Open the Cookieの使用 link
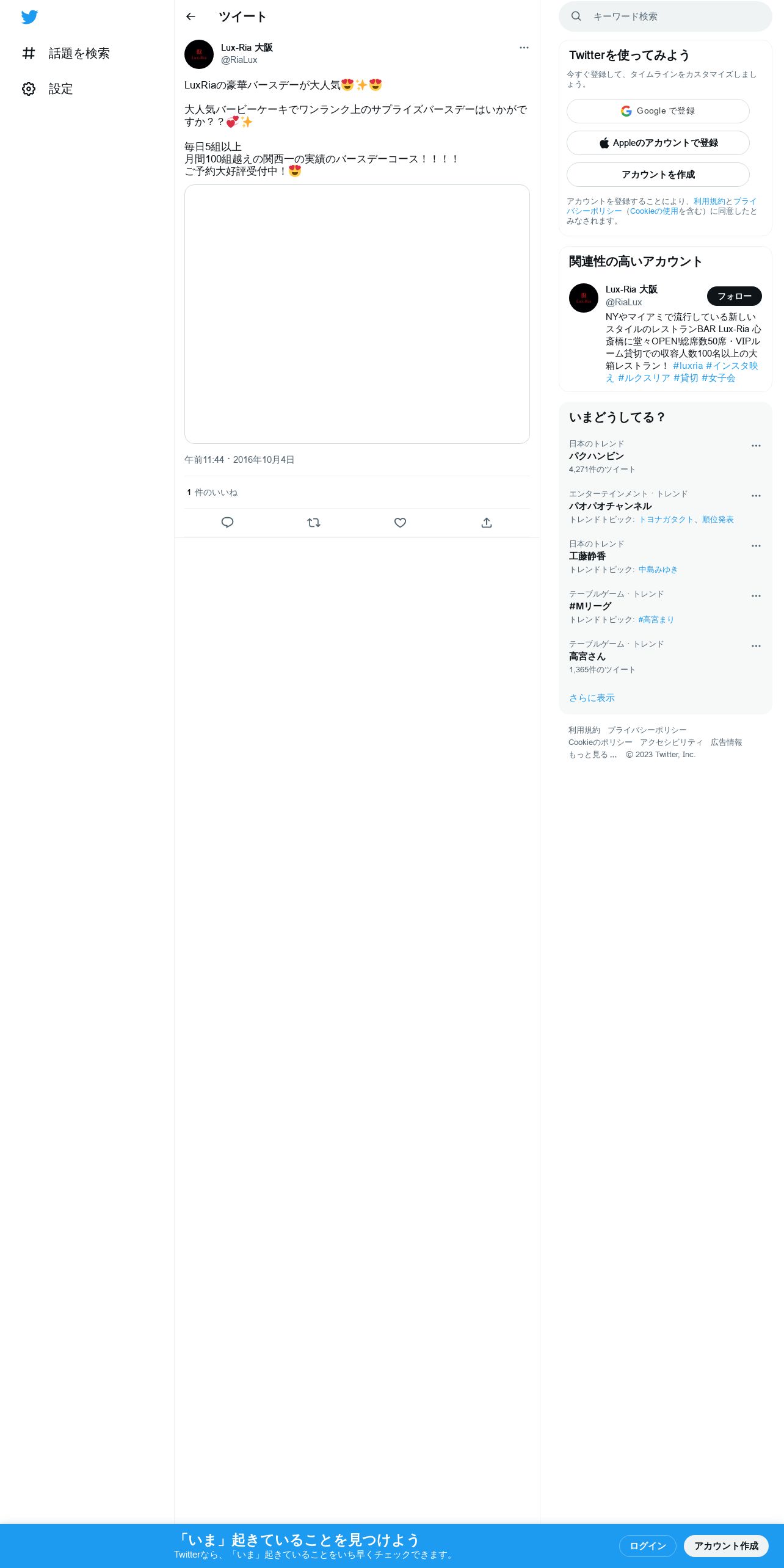 [x=654, y=211]
